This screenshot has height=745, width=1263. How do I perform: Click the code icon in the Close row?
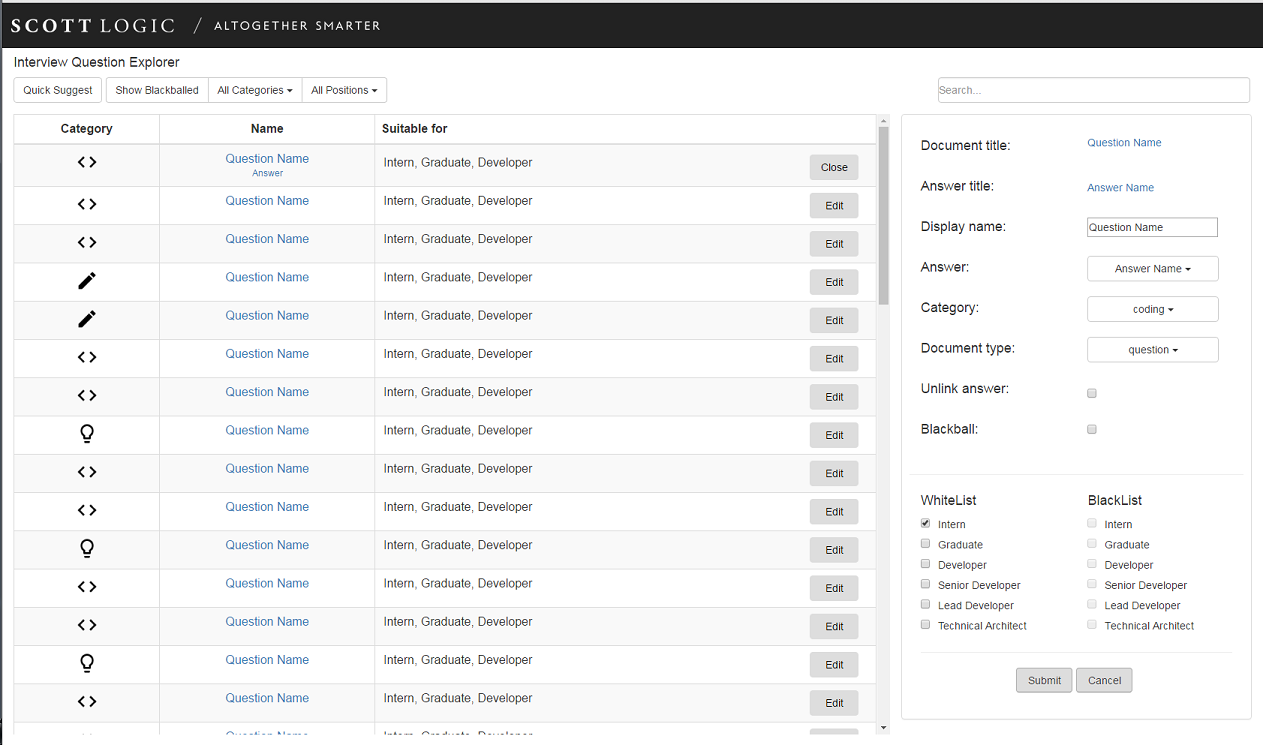pos(87,162)
